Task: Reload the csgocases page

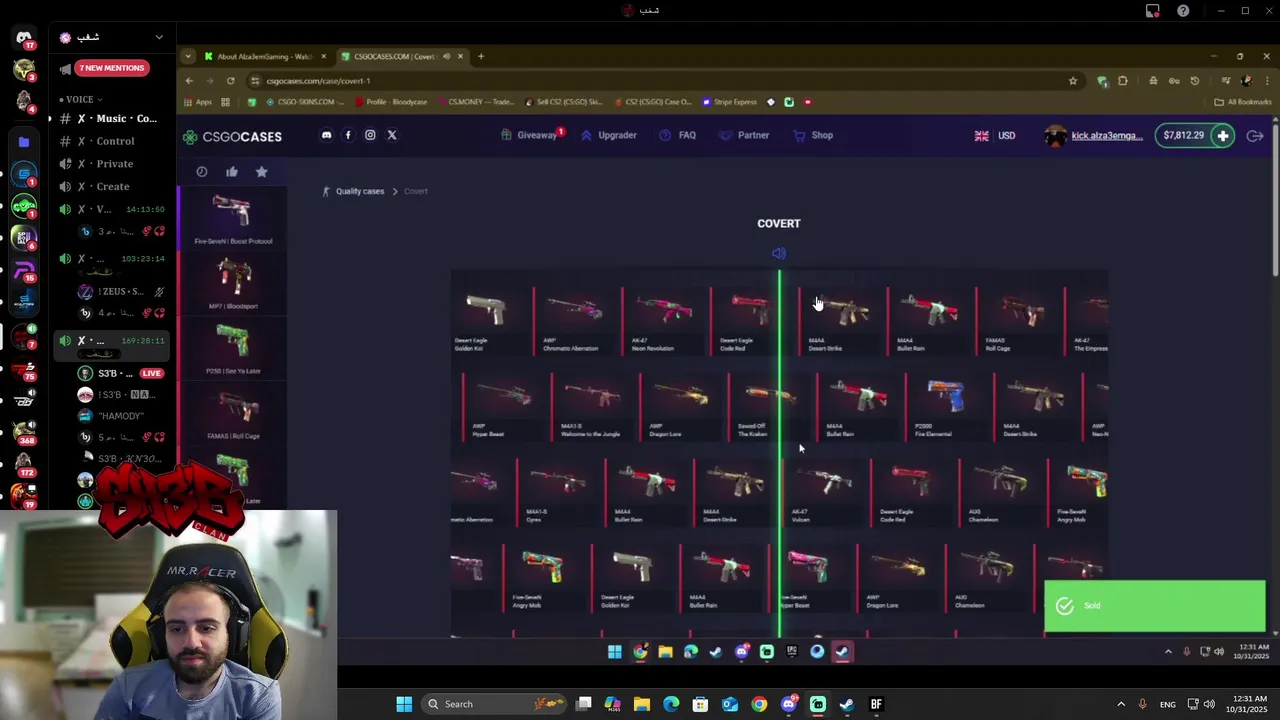Action: 230,81
